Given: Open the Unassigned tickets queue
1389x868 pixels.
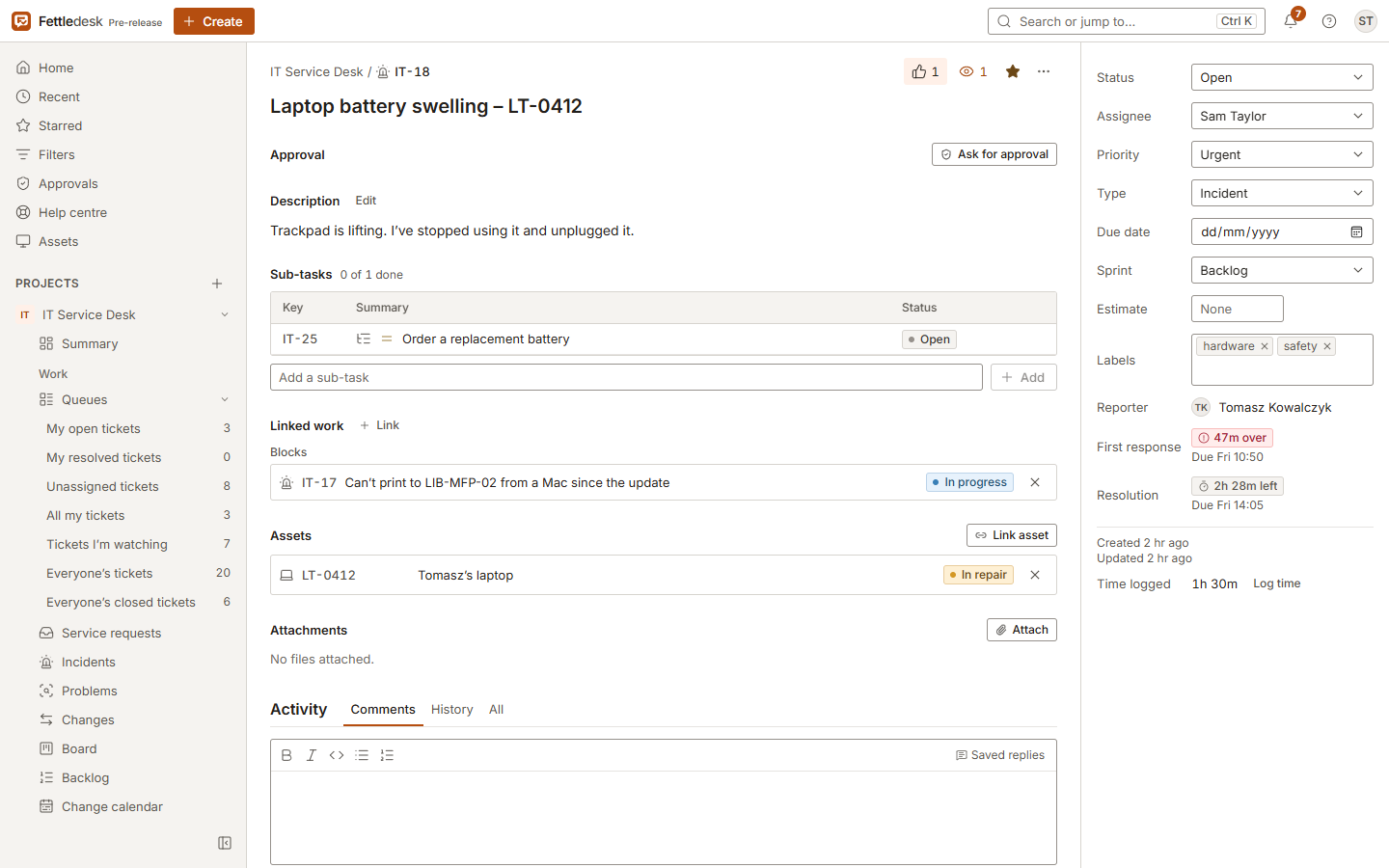Looking at the screenshot, I should point(138,486).
